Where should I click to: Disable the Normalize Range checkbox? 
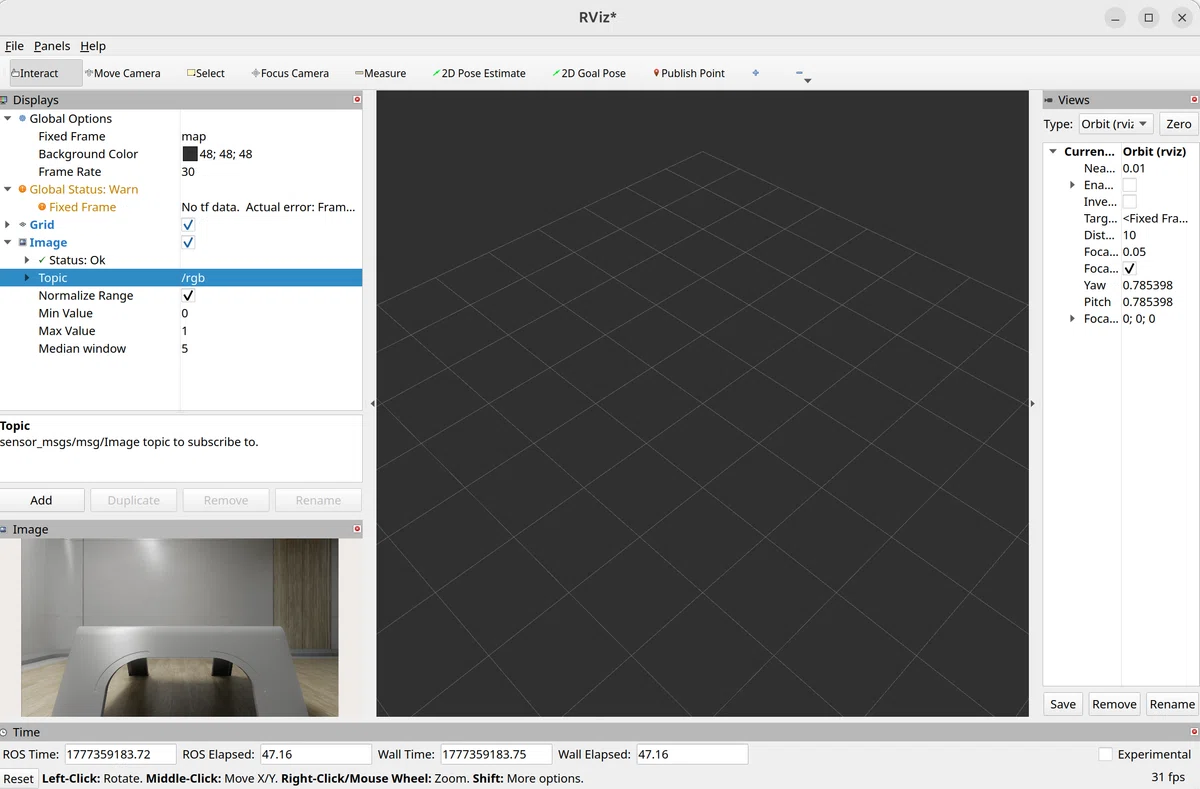coord(188,296)
